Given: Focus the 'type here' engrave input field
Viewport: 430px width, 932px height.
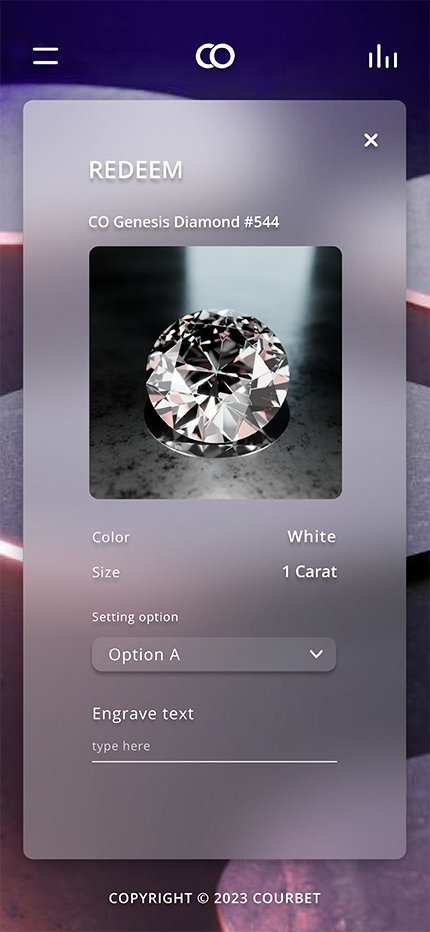Looking at the screenshot, I should coord(214,747).
